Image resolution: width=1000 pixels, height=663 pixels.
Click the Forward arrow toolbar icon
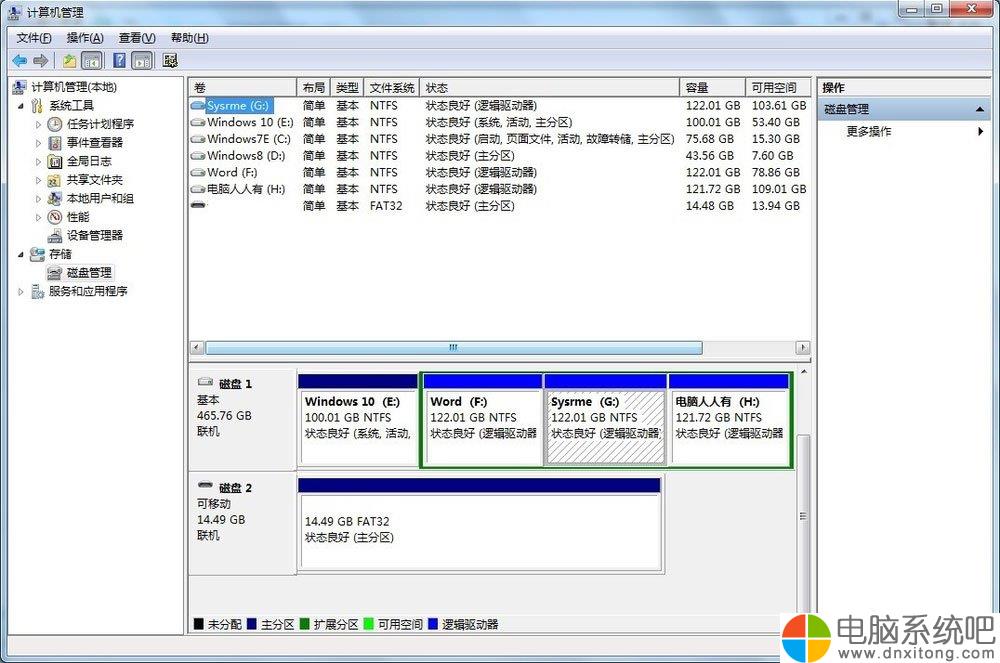41,61
